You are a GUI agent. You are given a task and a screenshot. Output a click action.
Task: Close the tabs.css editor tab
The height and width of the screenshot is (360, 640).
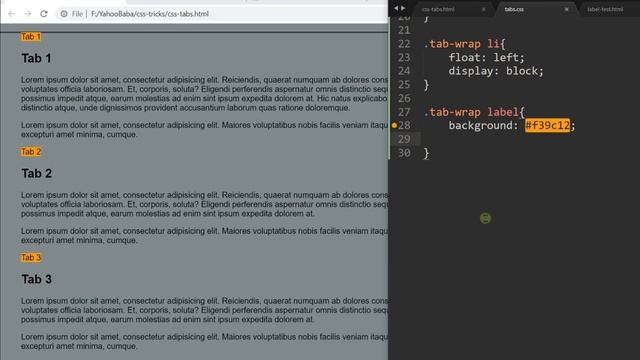coord(567,9)
